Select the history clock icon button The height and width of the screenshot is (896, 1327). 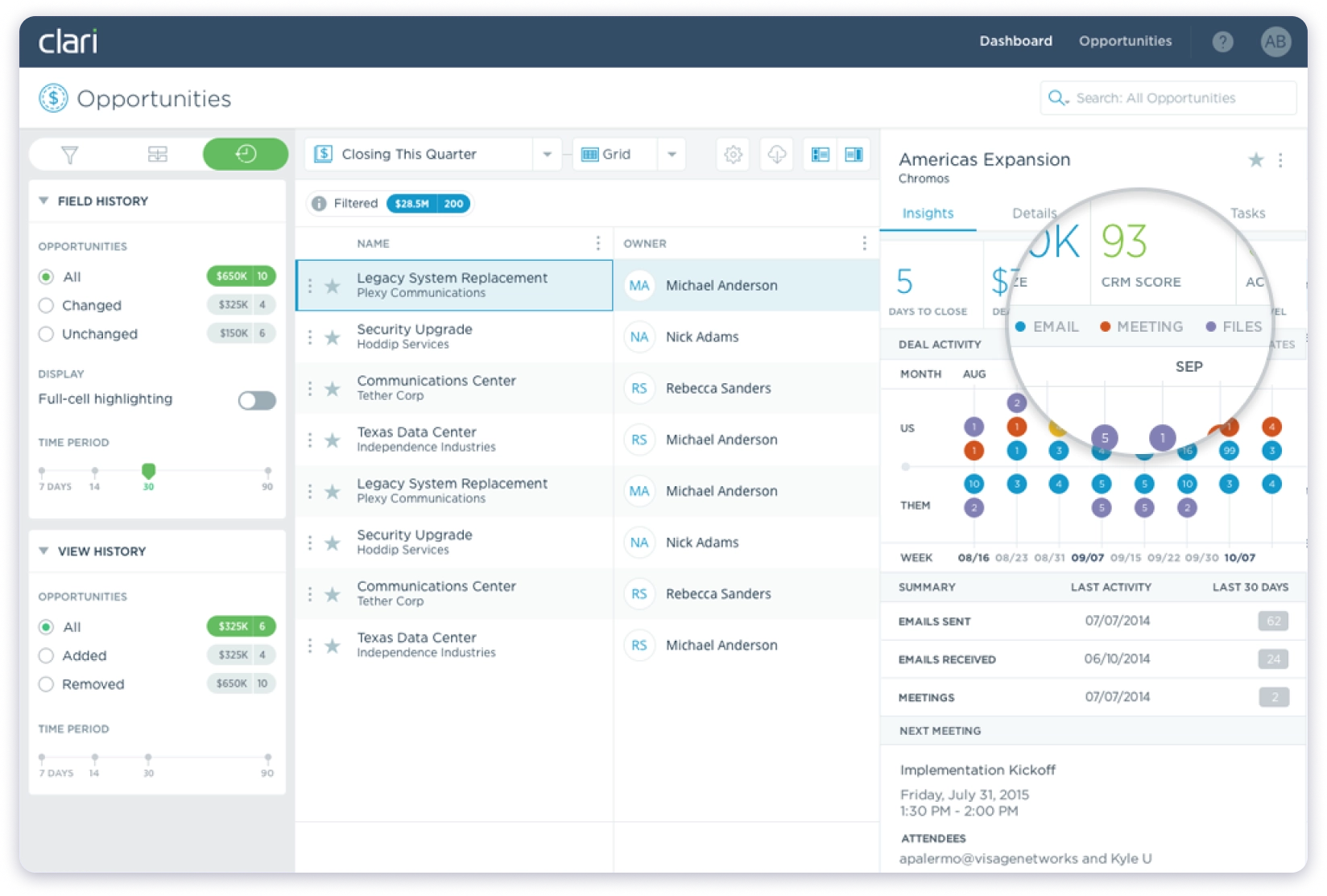tap(246, 154)
